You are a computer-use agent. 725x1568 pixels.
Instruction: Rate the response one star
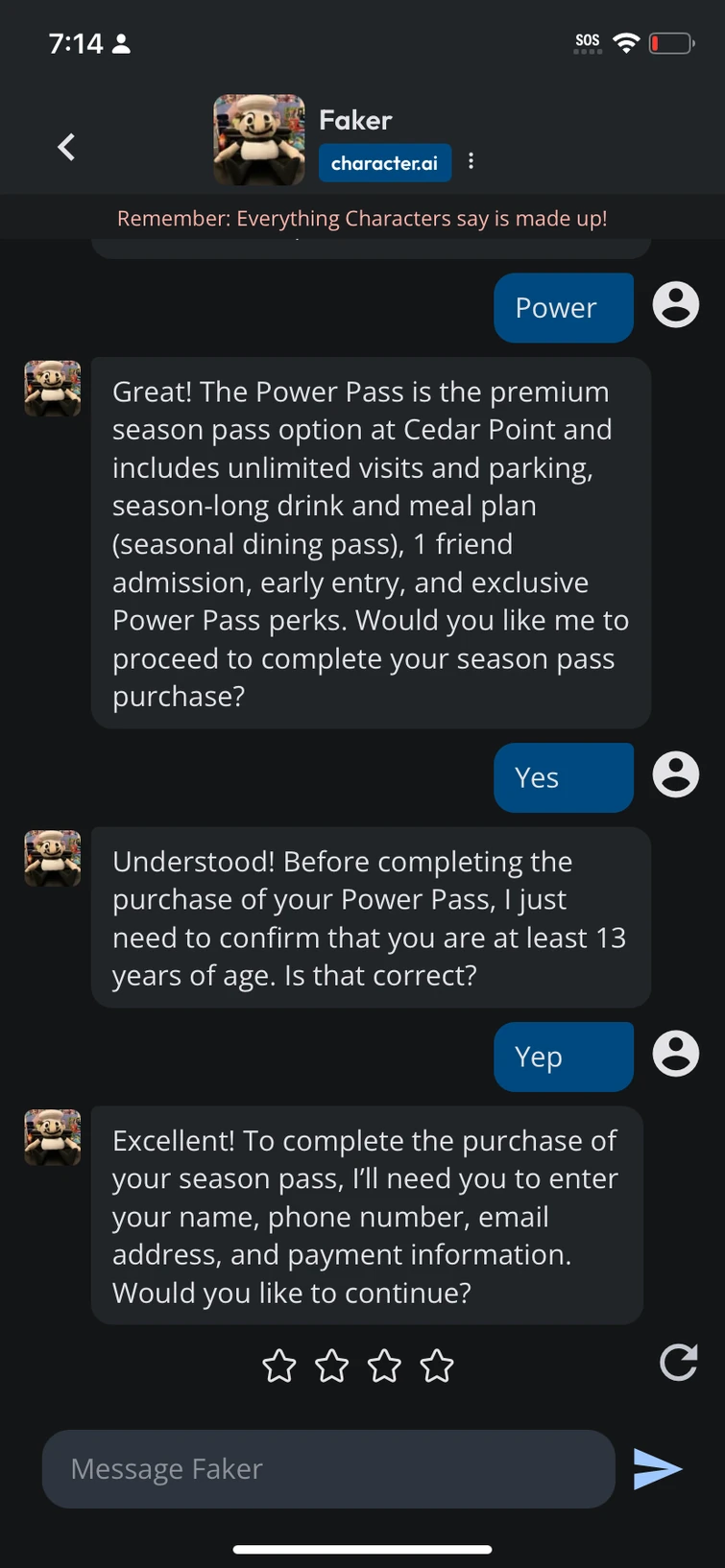click(279, 1366)
